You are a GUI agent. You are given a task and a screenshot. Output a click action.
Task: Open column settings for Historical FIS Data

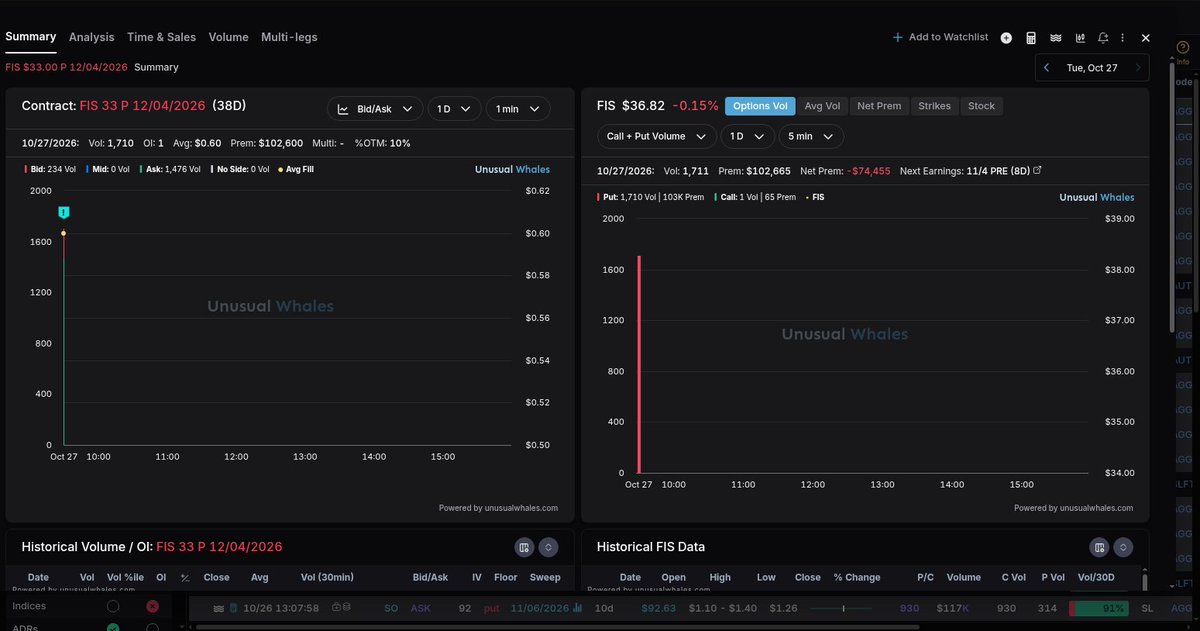click(1099, 547)
